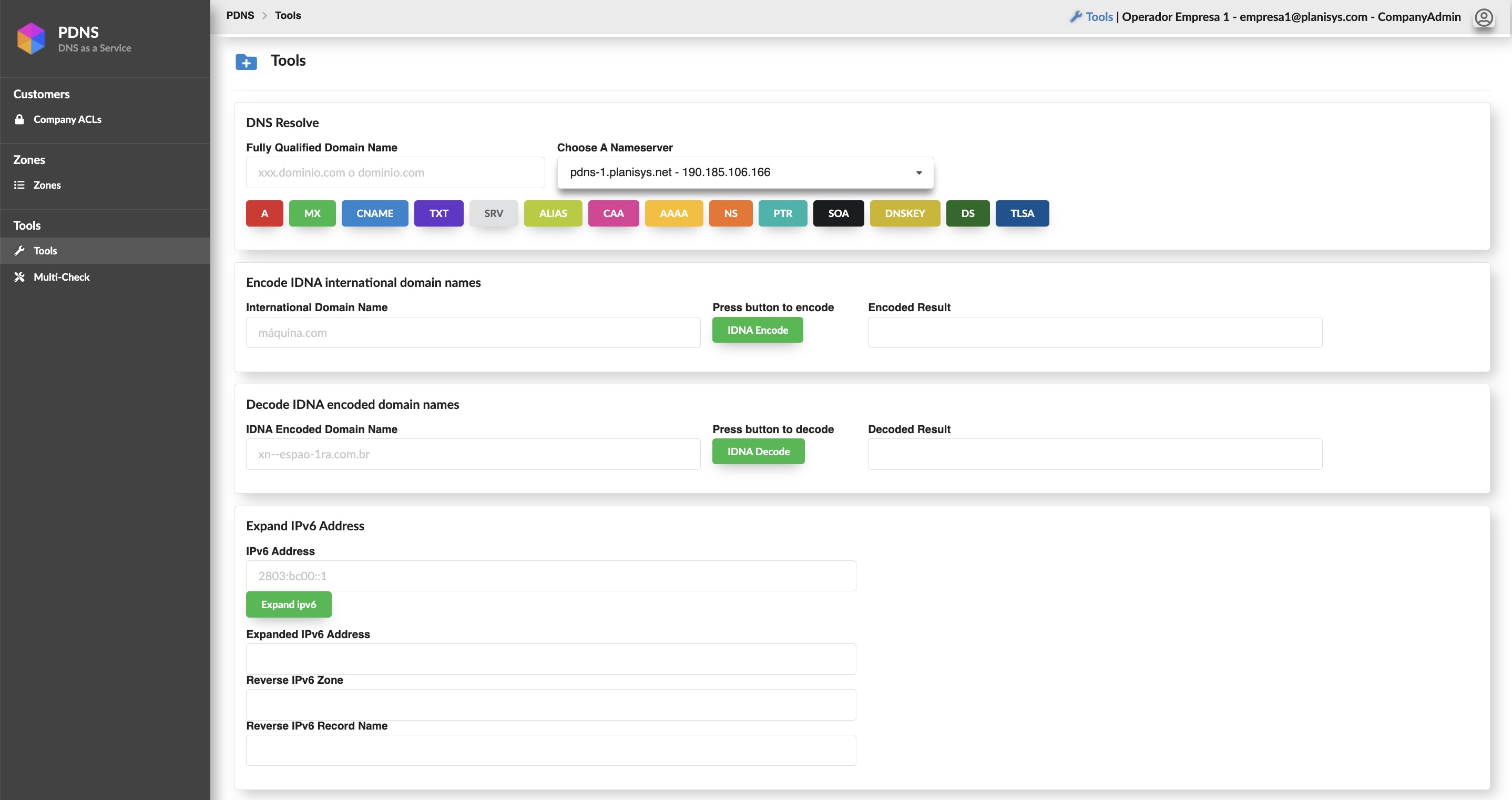Viewport: 1512px width, 800px height.
Task: Open Multi-Check in the sidebar
Action: coord(62,277)
